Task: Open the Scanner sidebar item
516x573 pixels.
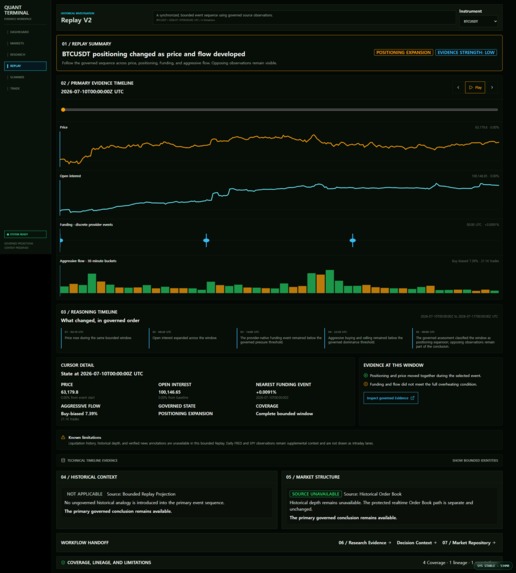Action: (x=25, y=77)
